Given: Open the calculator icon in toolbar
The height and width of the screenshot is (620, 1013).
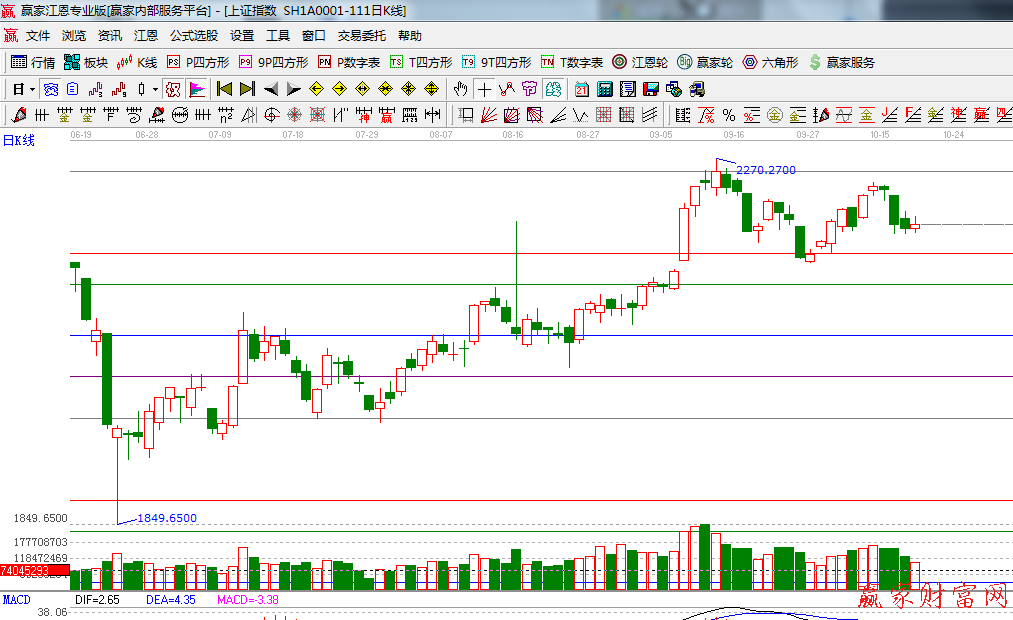Looking at the screenshot, I should pyautogui.click(x=604, y=89).
